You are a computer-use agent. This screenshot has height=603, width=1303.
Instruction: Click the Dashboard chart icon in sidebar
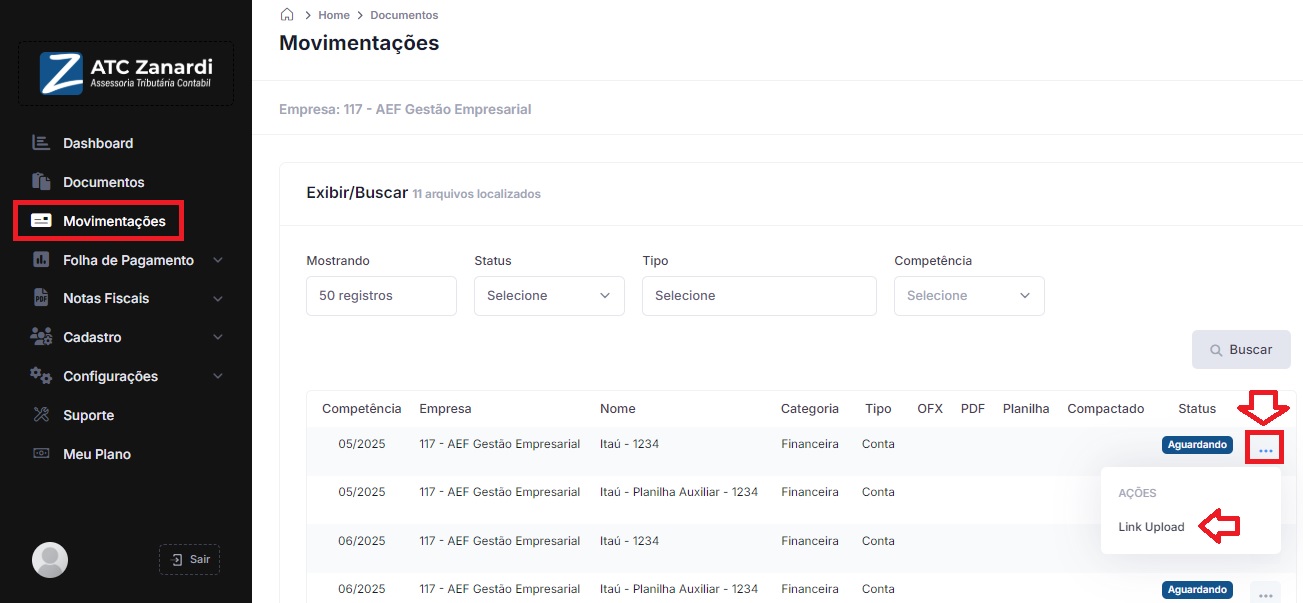coord(41,143)
